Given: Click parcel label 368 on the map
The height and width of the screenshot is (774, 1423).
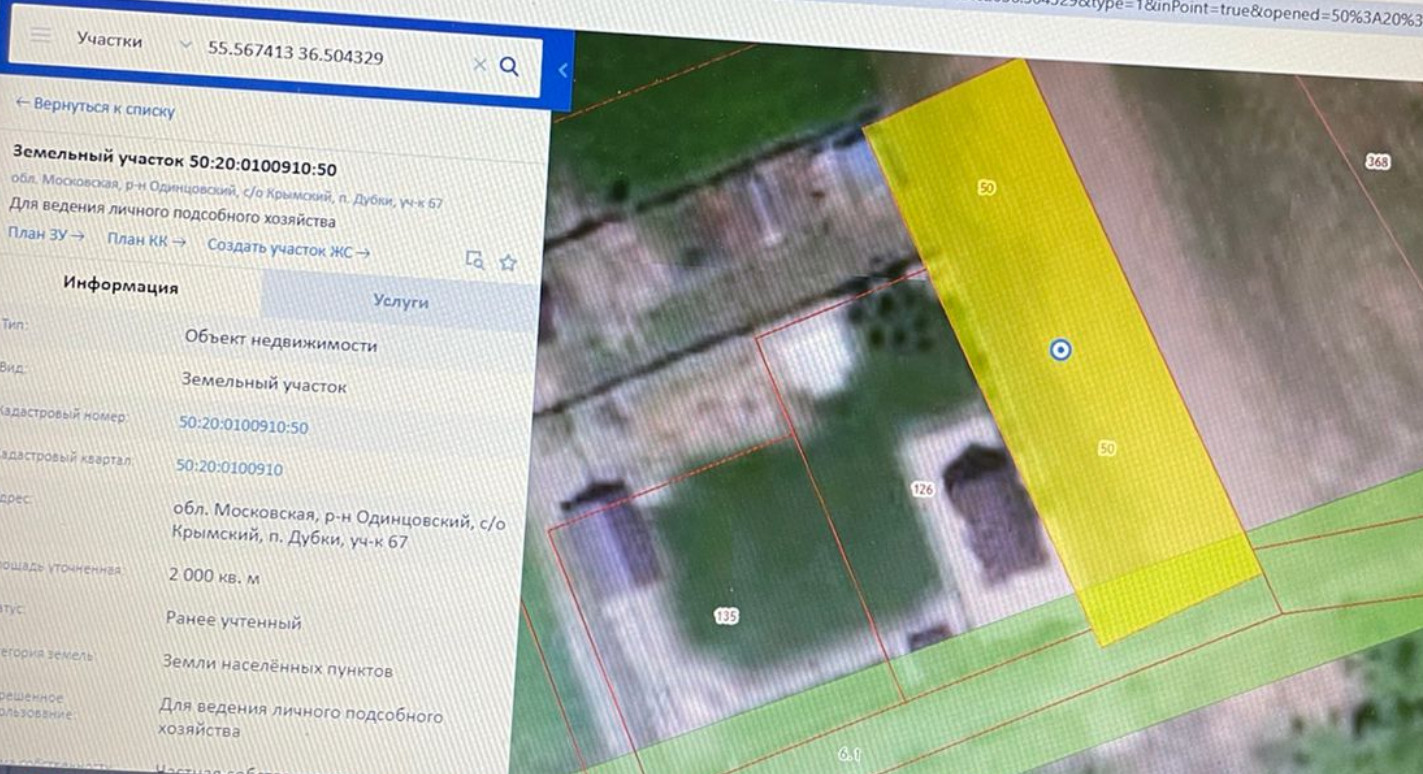Looking at the screenshot, I should pyautogui.click(x=1378, y=162).
